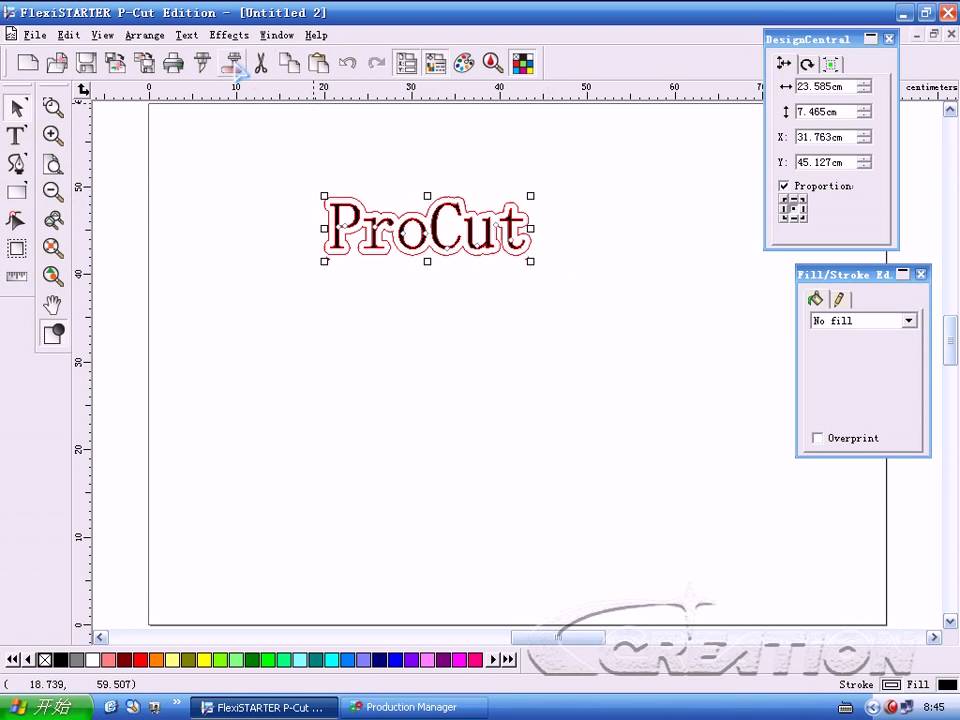Click the color swatch grid icon
Image resolution: width=960 pixels, height=720 pixels.
pos(523,62)
